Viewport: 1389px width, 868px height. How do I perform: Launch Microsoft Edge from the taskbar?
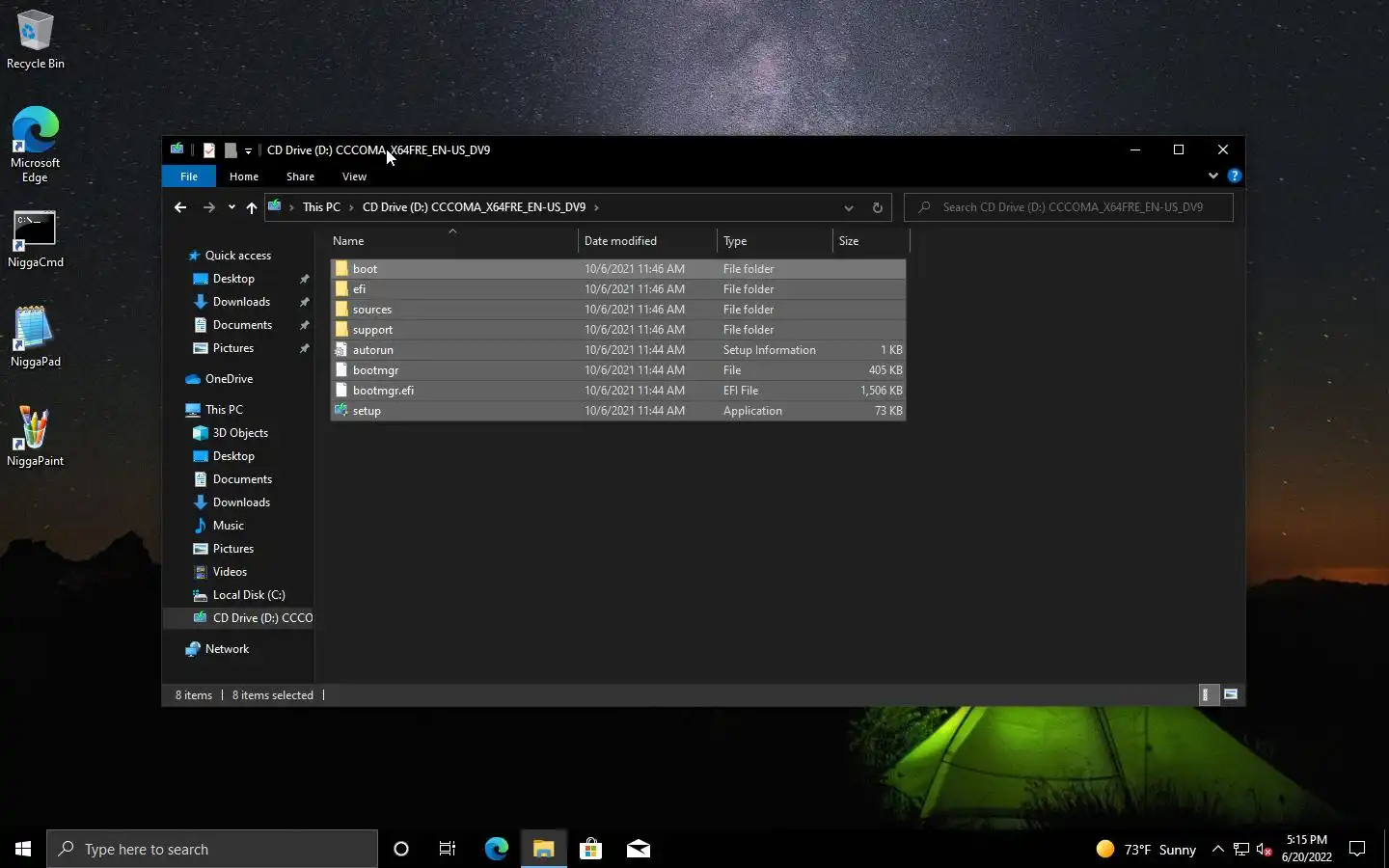(x=496, y=849)
